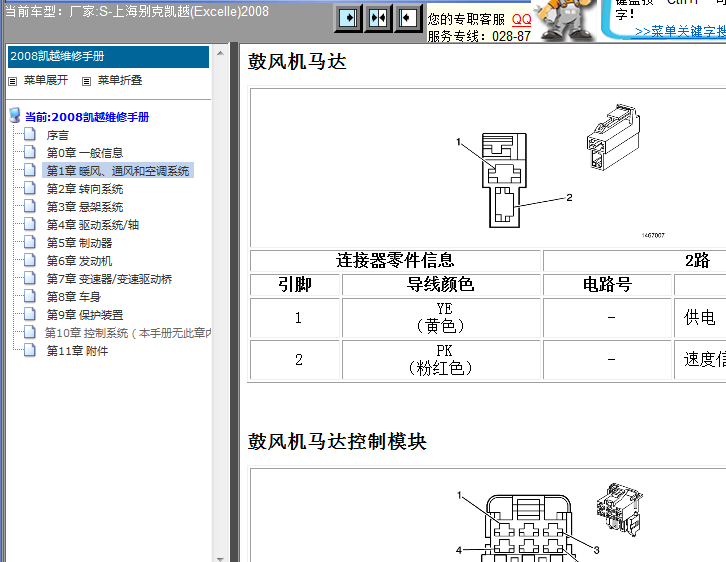Click the 菜单展开 expand-all link

46,81
